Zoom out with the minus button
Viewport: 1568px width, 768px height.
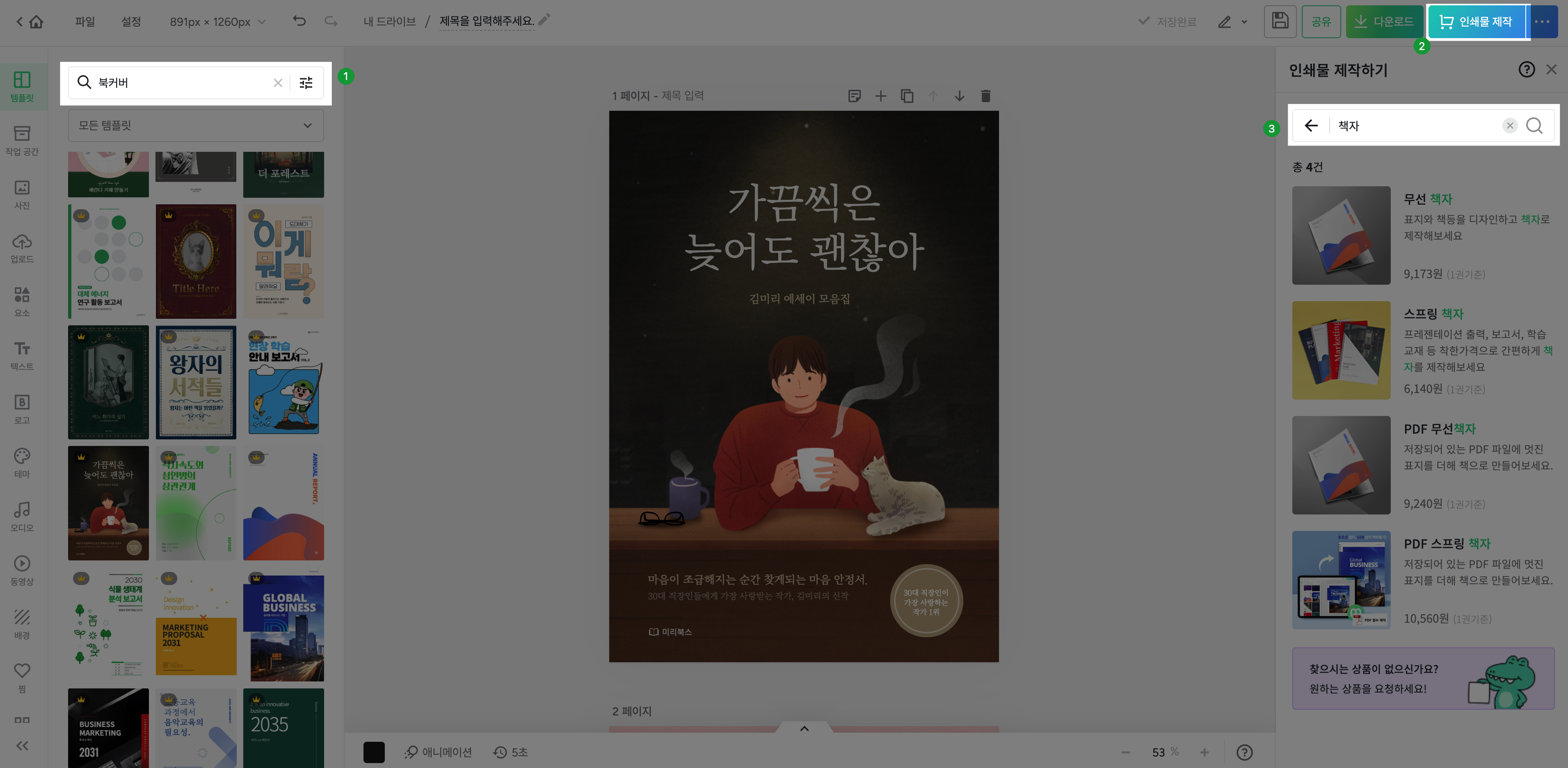pos(1125,752)
